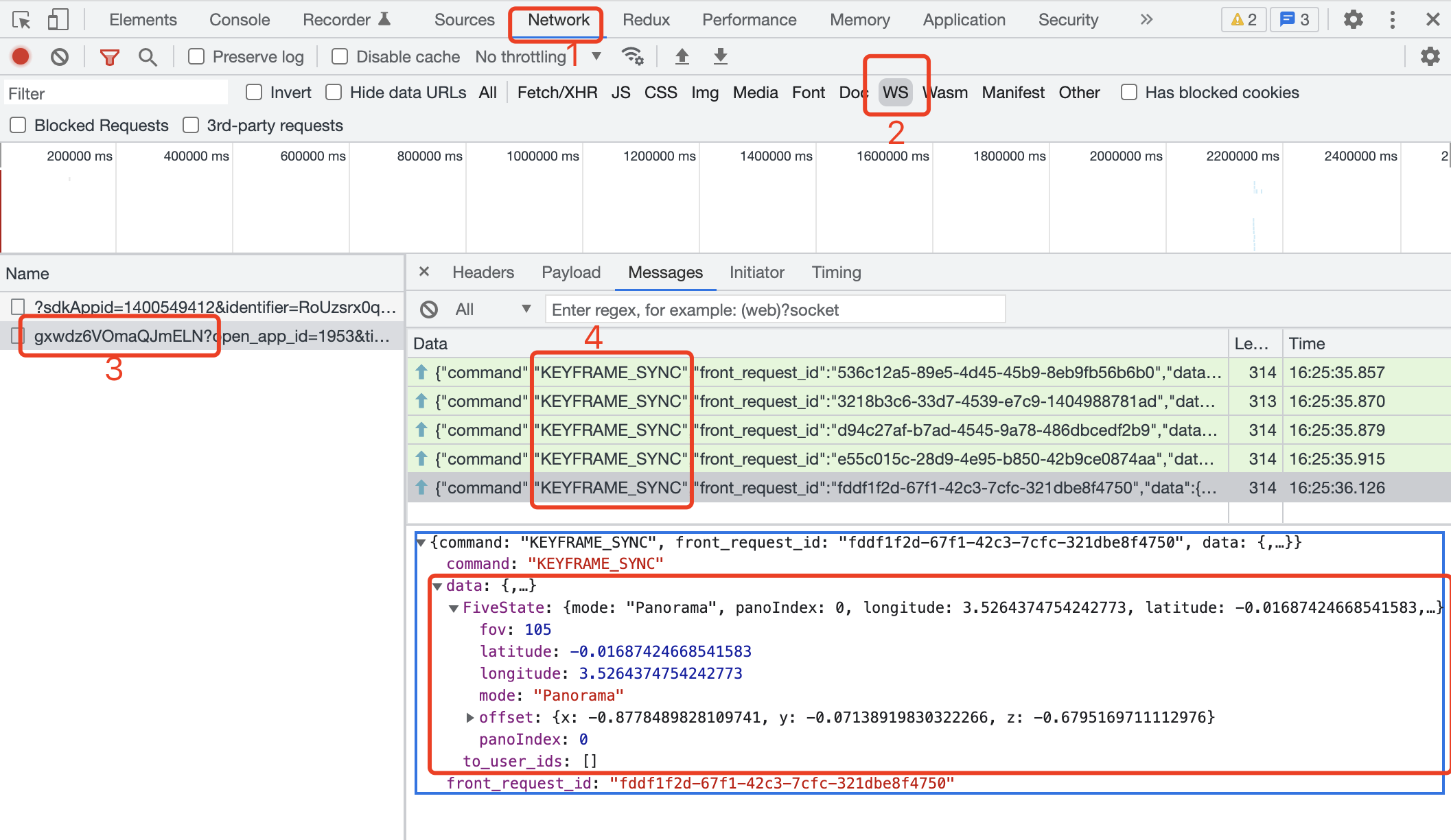1451x840 pixels.
Task: Select the message sent at 16:25:35.915
Action: pyautogui.click(x=929, y=459)
